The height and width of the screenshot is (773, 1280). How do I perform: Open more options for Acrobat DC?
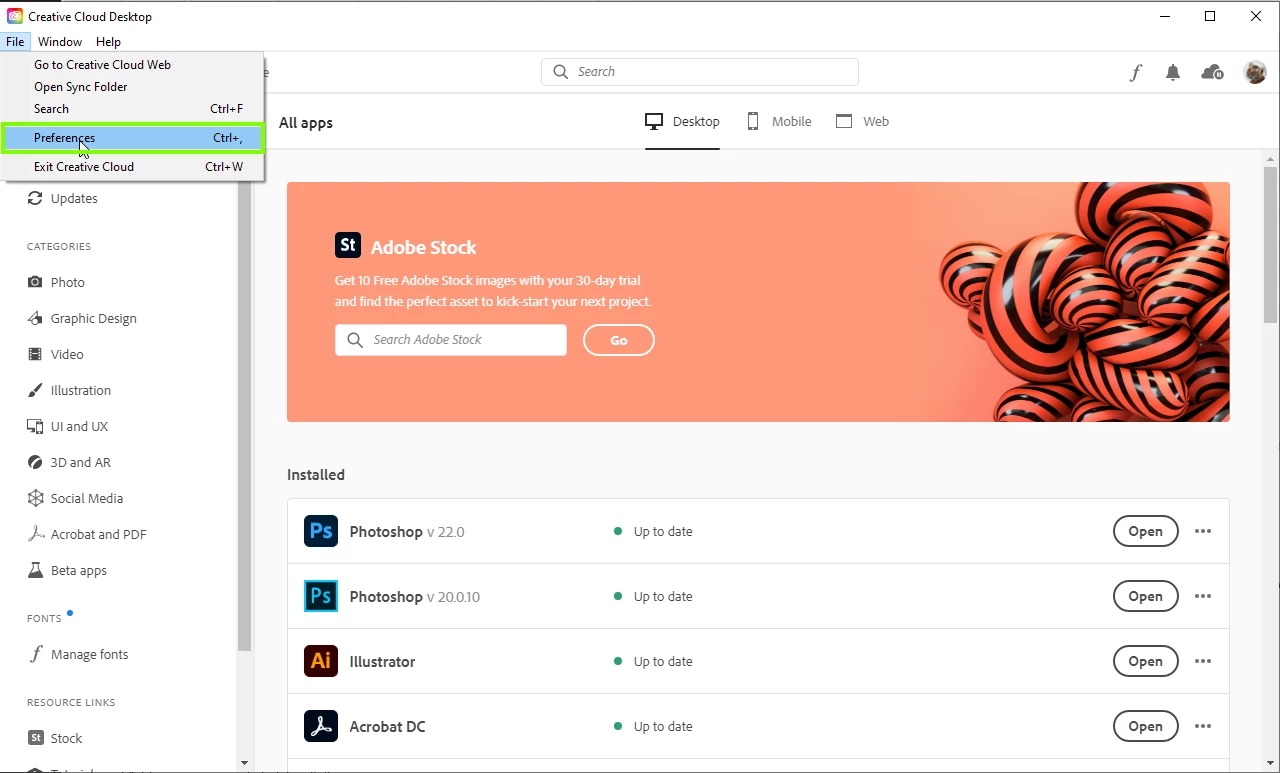[1203, 726]
